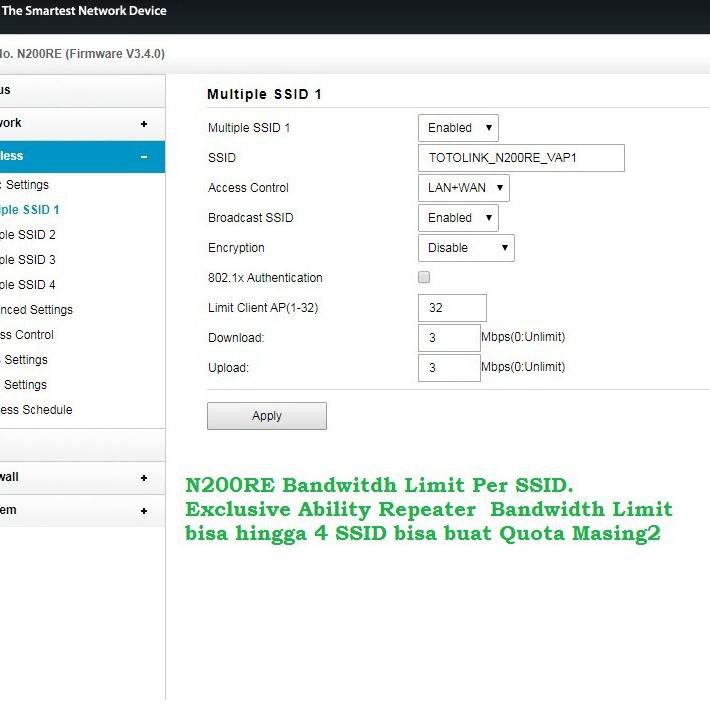Screen dimensions: 710x710
Task: Click the SSID name text field
Action: point(520,158)
